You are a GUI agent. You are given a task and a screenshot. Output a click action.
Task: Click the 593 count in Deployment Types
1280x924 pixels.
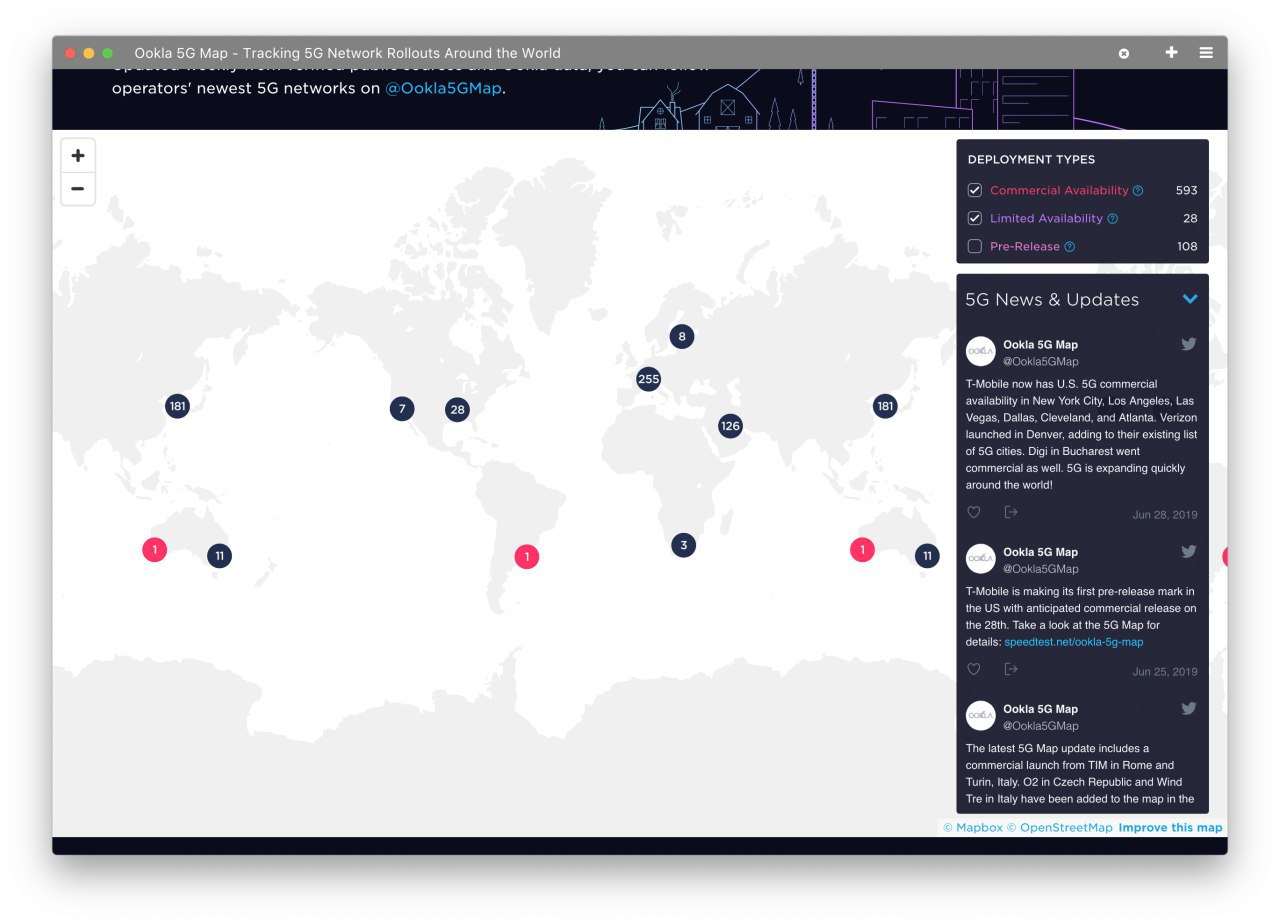(x=1186, y=190)
